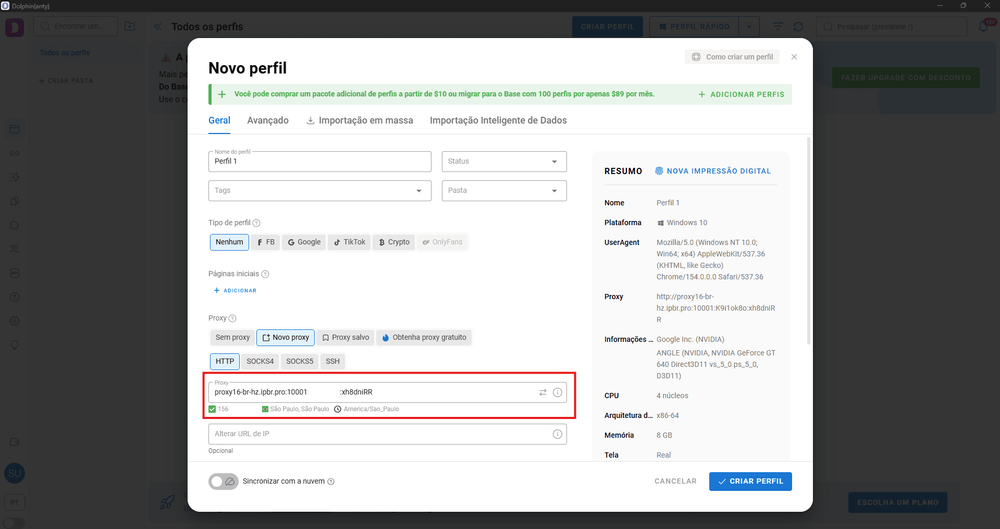Open the users icon in the sidebar
Image resolution: width=1000 pixels, height=529 pixels.
(x=15, y=250)
